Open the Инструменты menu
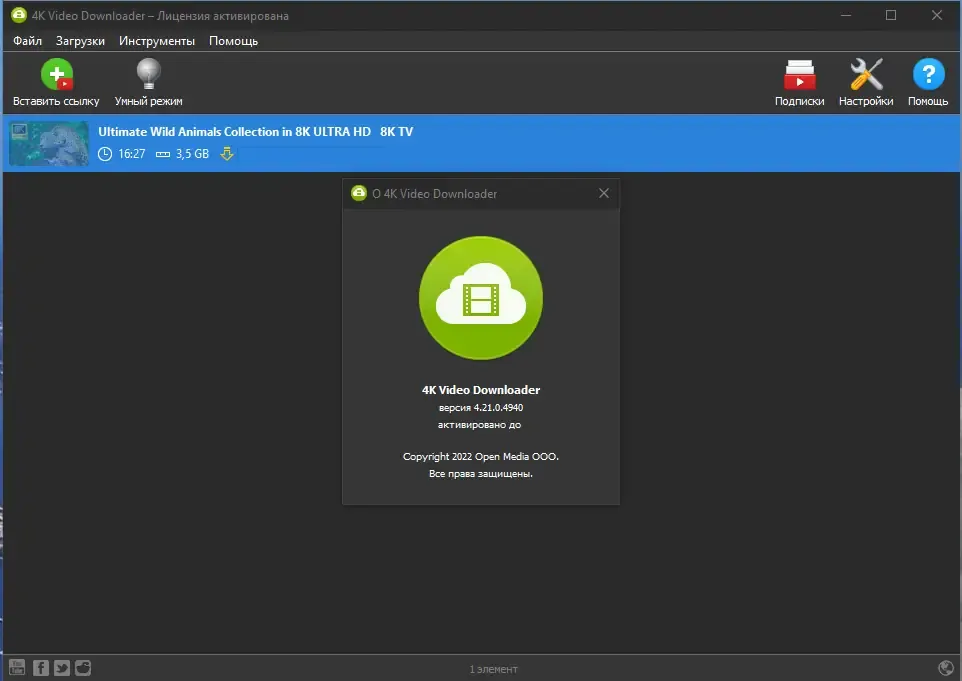This screenshot has height=681, width=962. (157, 41)
